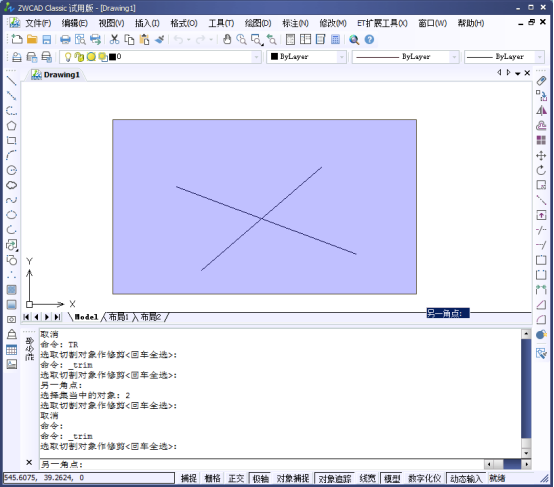The height and width of the screenshot is (487, 554).
Task: Activate the Pan realtime hand icon
Action: (x=227, y=39)
